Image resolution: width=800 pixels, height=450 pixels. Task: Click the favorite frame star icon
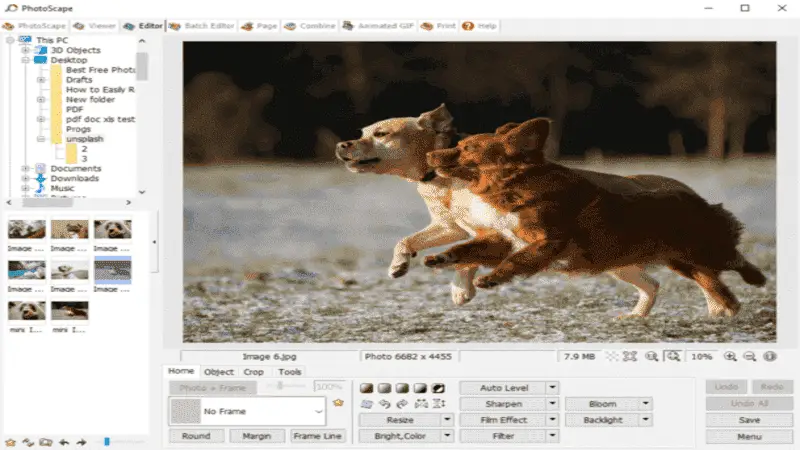tap(338, 403)
